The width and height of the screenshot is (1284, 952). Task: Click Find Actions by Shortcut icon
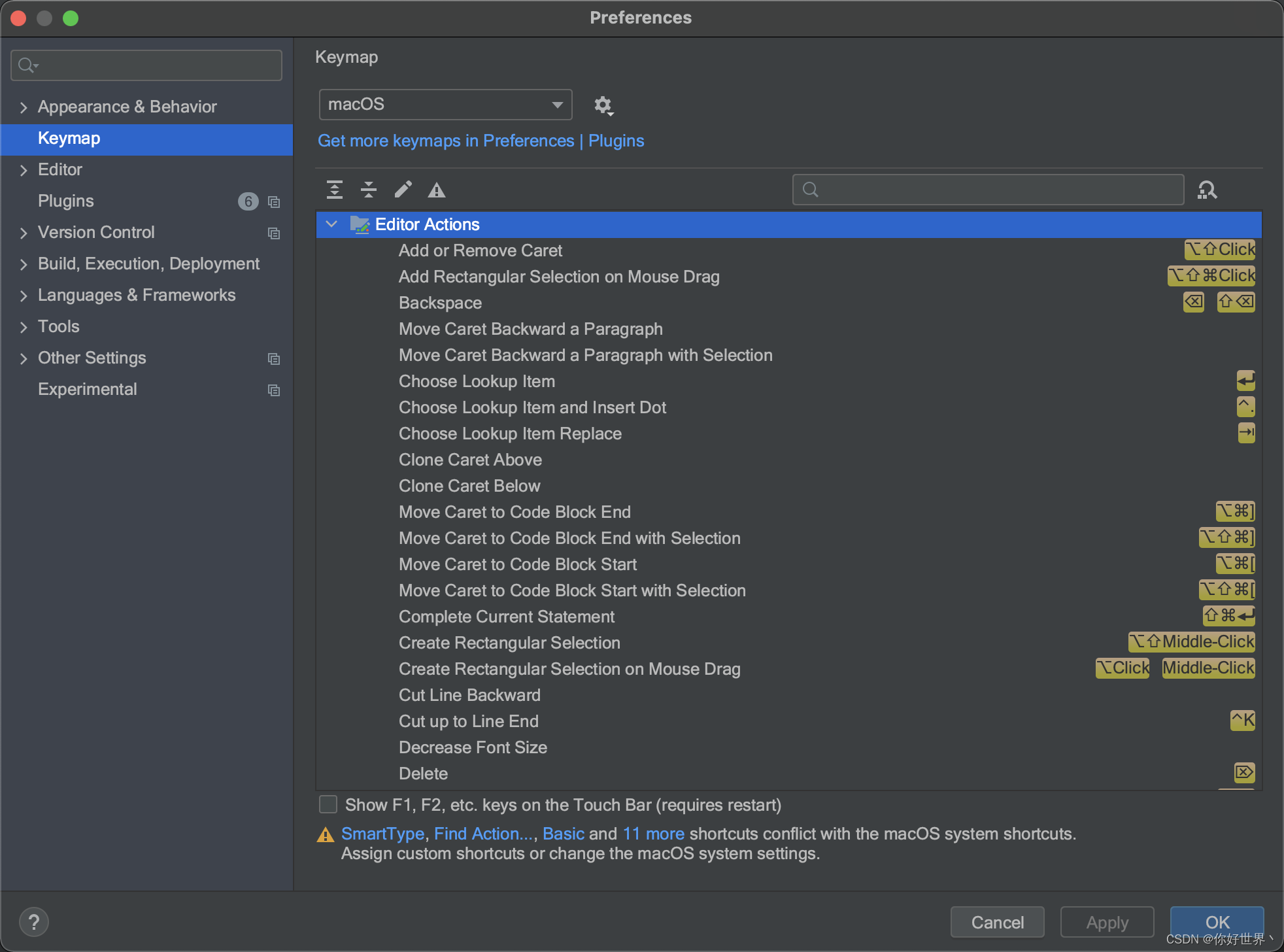tap(1207, 190)
